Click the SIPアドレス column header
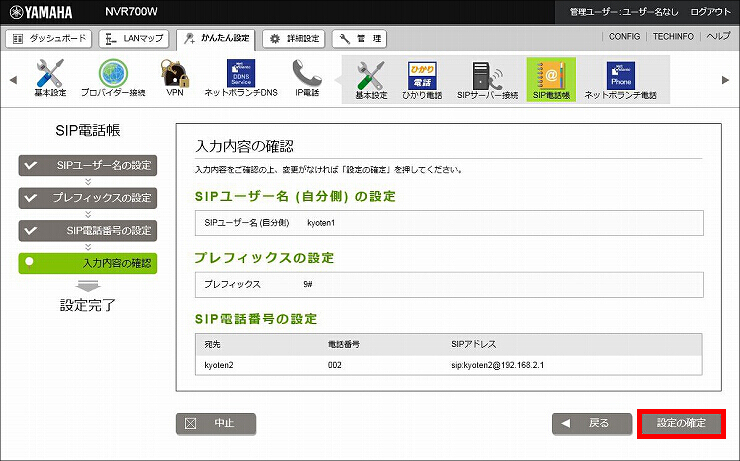This screenshot has width=740, height=461. pyautogui.click(x=473, y=344)
